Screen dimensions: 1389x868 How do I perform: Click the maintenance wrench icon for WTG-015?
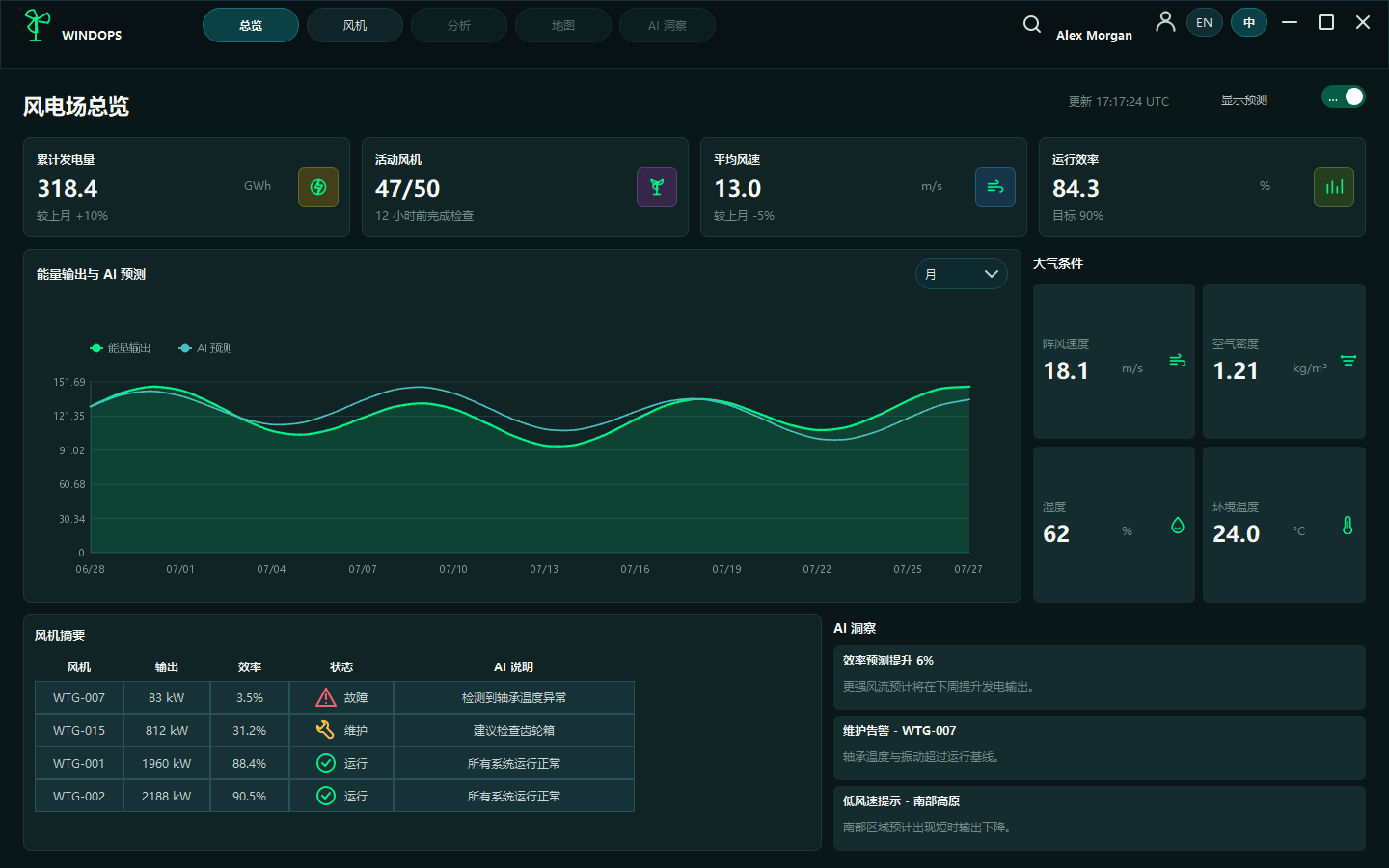326,730
